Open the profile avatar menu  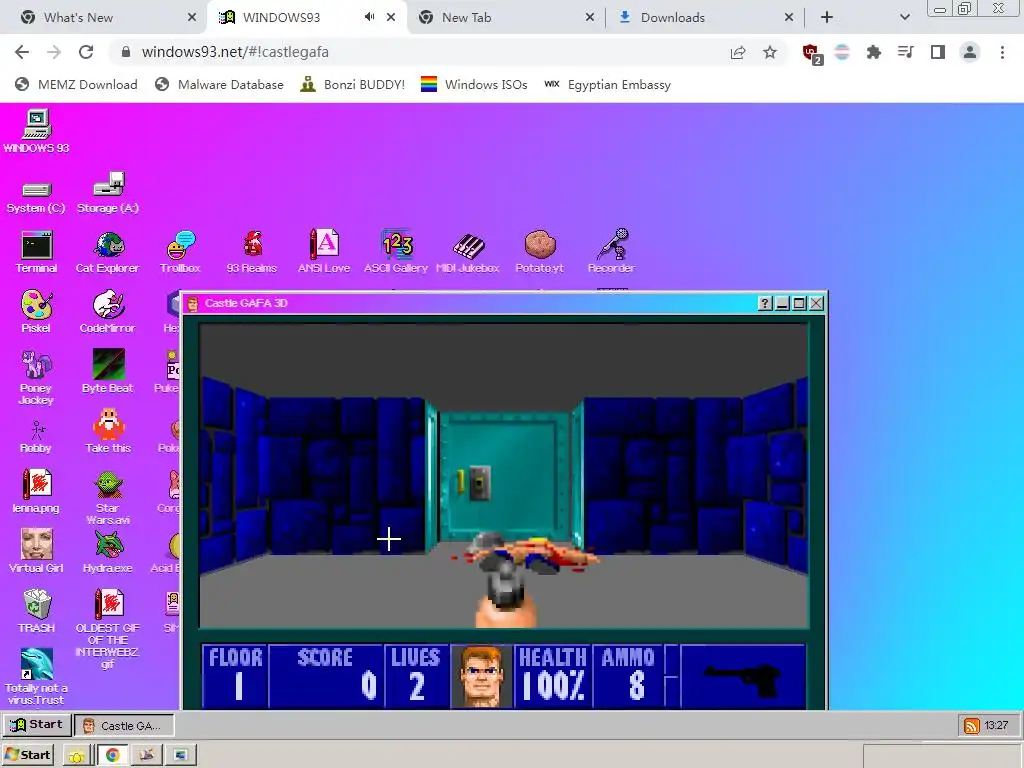click(x=970, y=52)
